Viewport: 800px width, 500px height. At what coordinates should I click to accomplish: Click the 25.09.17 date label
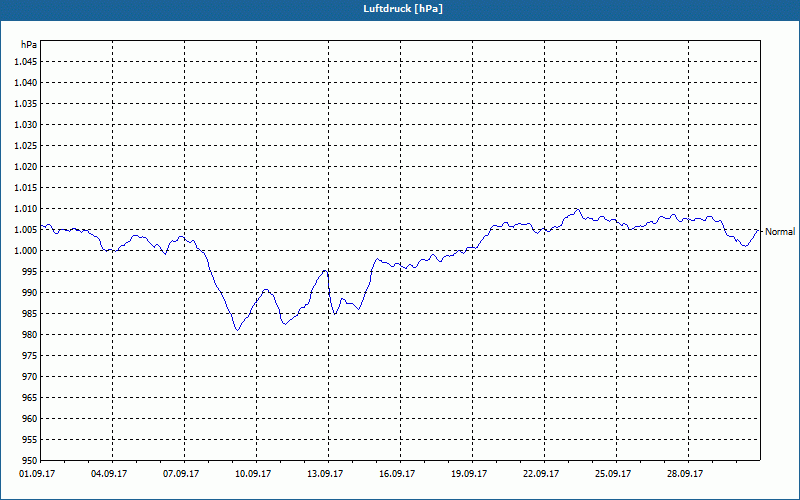coord(613,474)
